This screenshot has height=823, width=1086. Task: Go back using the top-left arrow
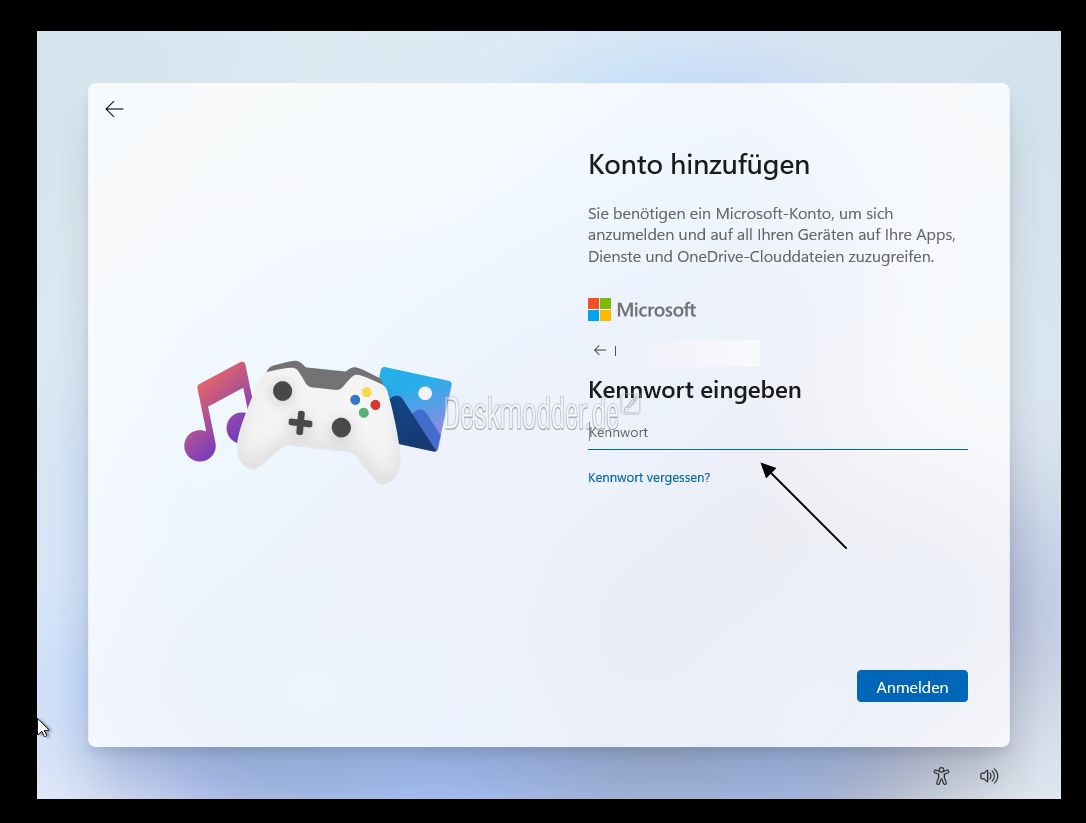(114, 109)
